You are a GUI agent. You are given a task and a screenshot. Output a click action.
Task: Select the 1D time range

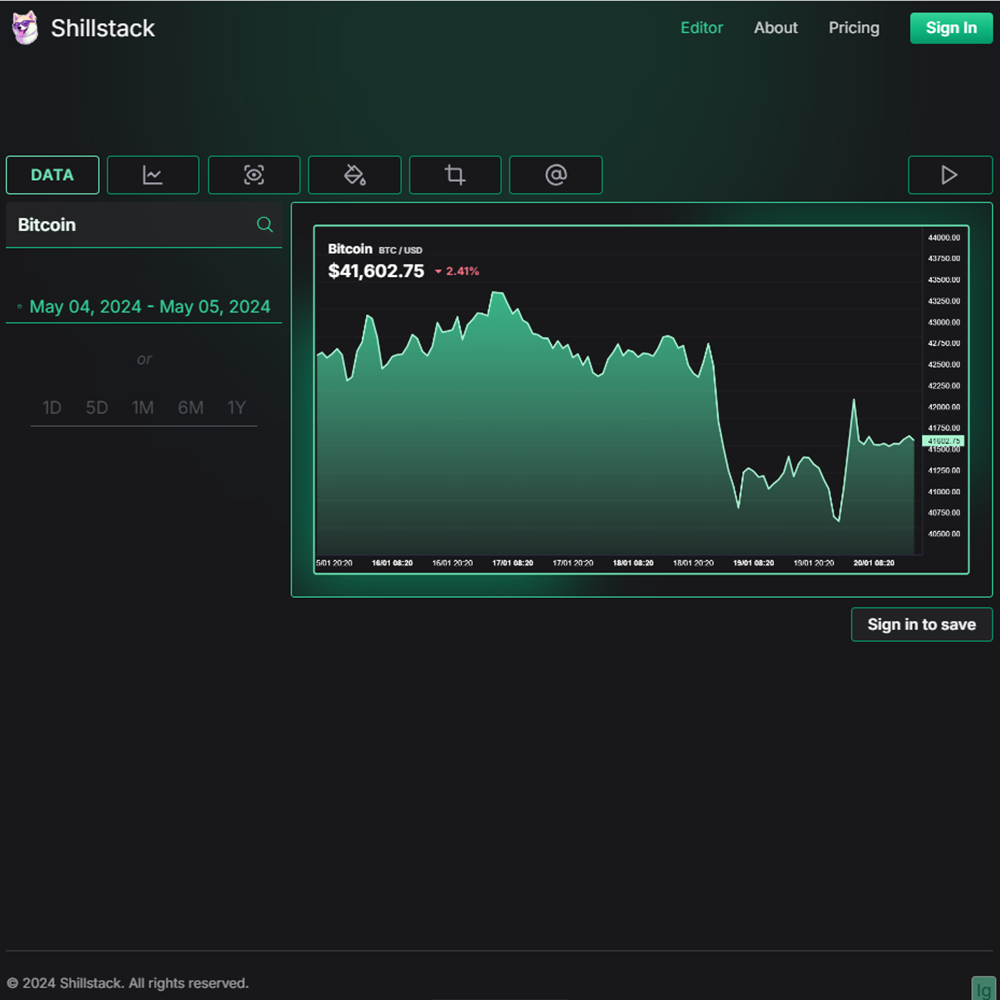[52, 408]
